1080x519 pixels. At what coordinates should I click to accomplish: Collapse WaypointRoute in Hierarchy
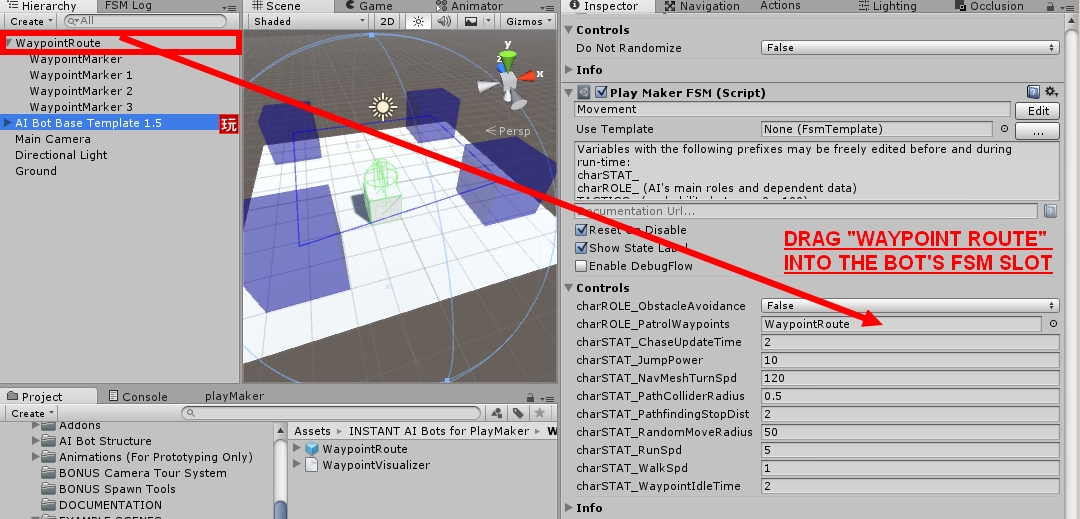(x=9, y=43)
